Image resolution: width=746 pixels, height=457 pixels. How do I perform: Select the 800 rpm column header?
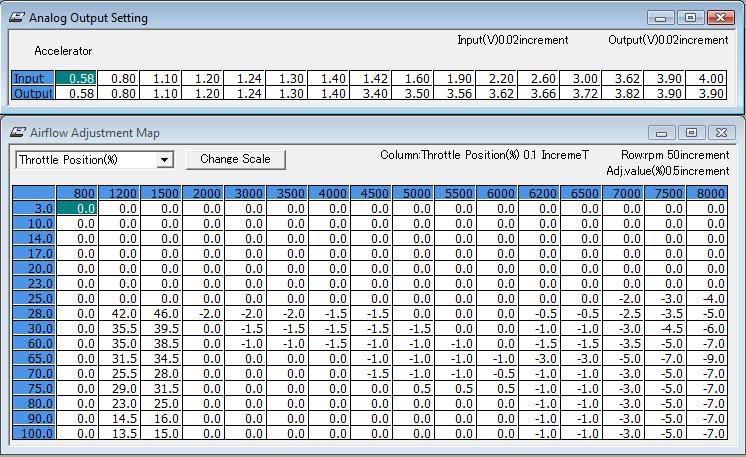tap(77, 193)
